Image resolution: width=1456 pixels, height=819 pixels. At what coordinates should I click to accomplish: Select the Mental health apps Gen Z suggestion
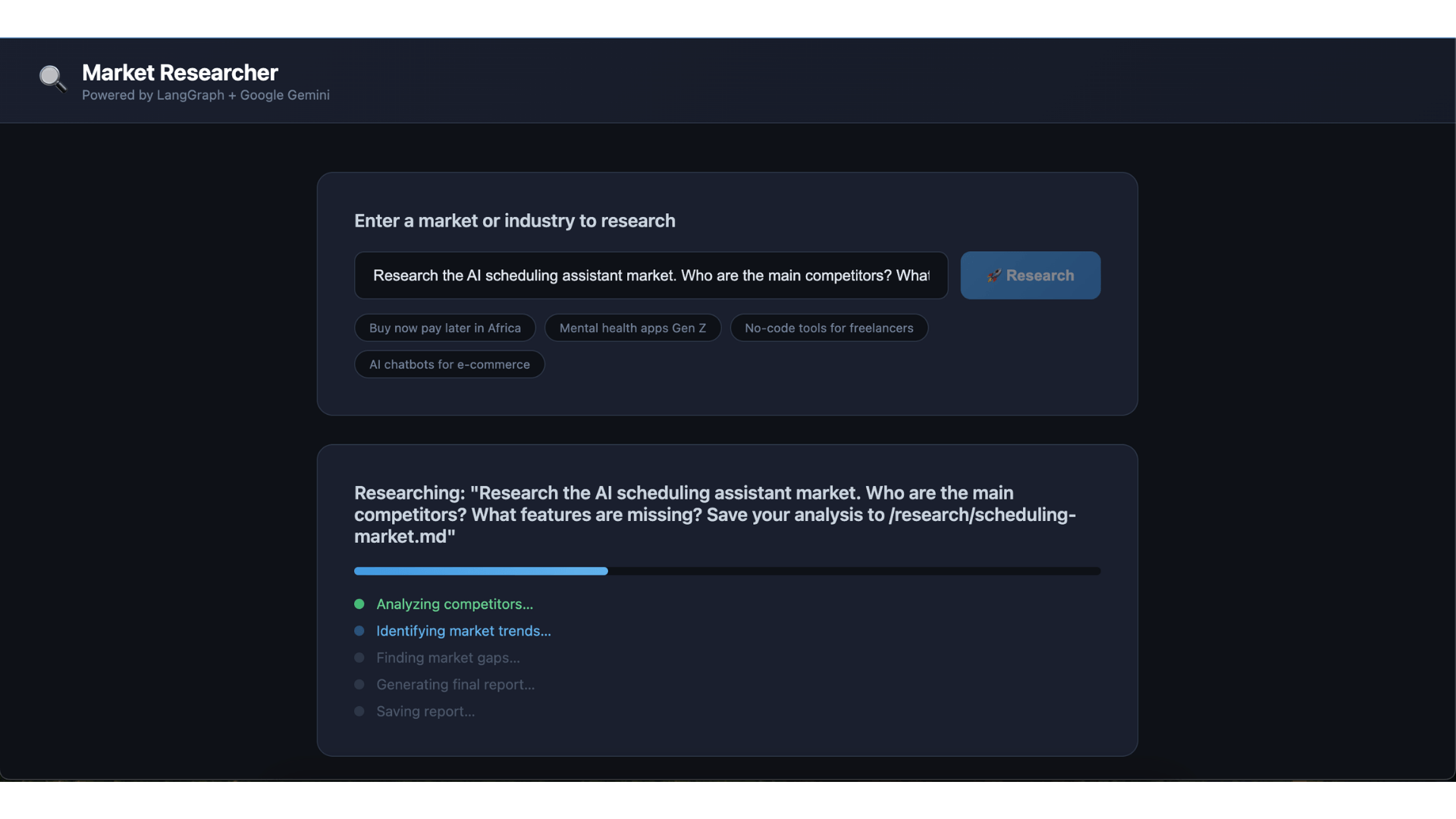pyautogui.click(x=632, y=328)
